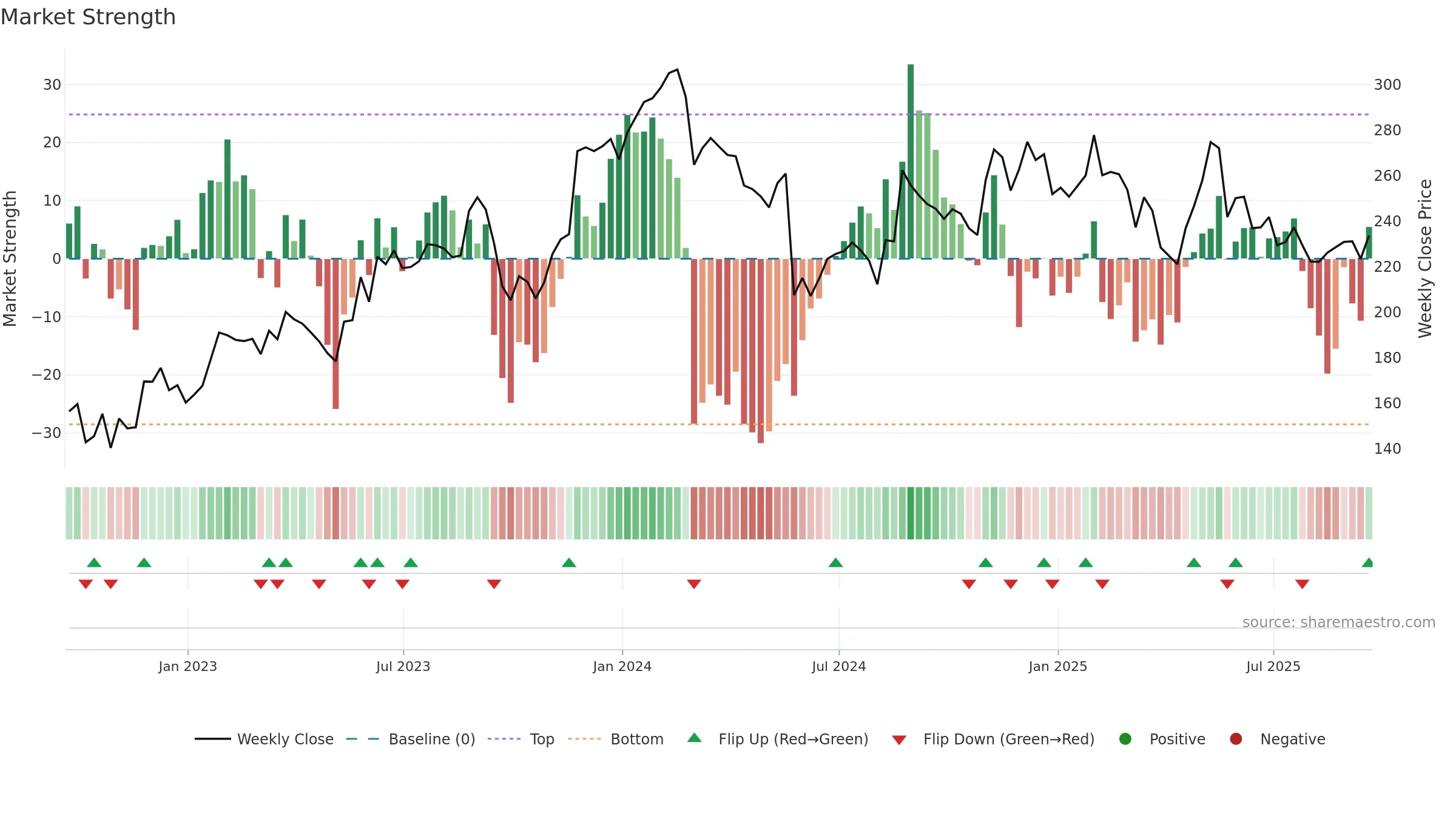Click the dark red Negative circle legend icon
Image resolution: width=1456 pixels, height=819 pixels.
[1236, 739]
